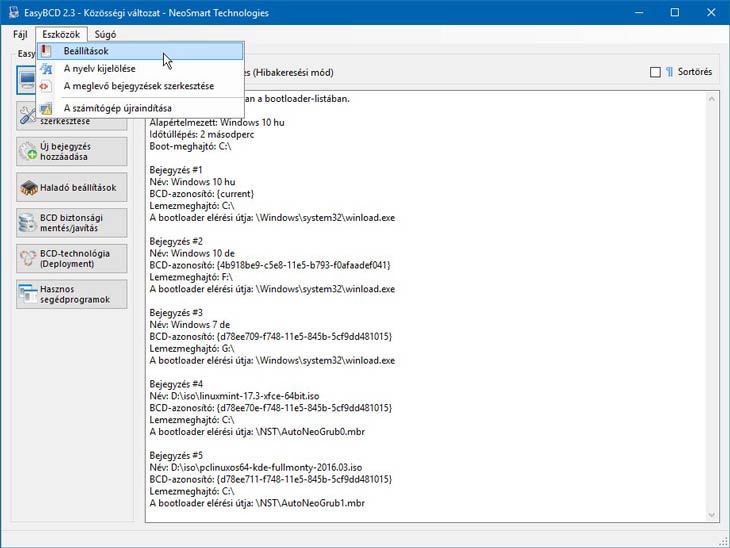The image size is (730, 548).
Task: Click the EasyBCD icon in the title bar
Action: (11, 13)
